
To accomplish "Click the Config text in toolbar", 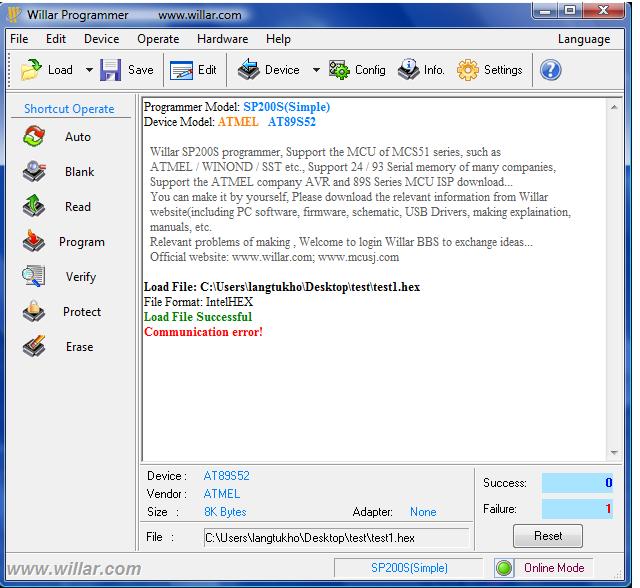I will click(370, 70).
